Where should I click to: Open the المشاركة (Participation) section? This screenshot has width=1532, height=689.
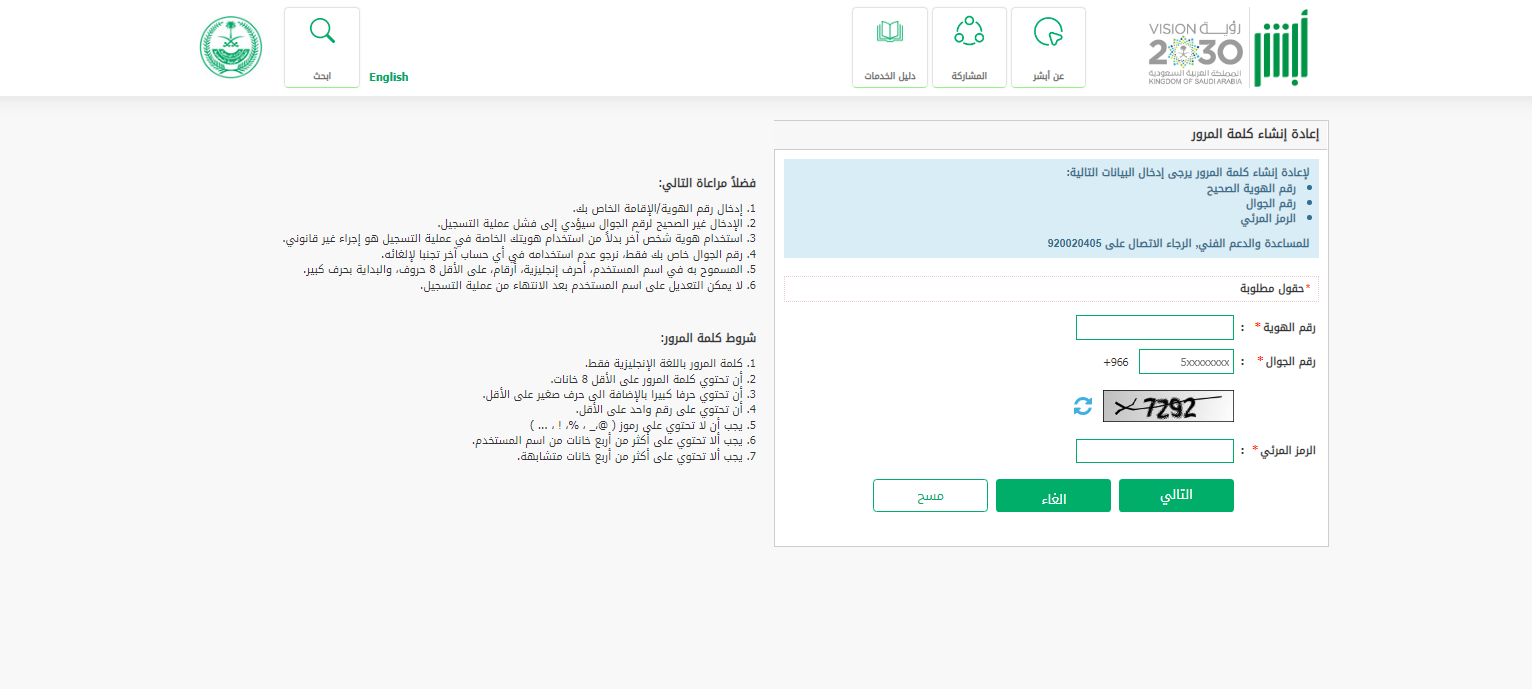pyautogui.click(x=968, y=47)
